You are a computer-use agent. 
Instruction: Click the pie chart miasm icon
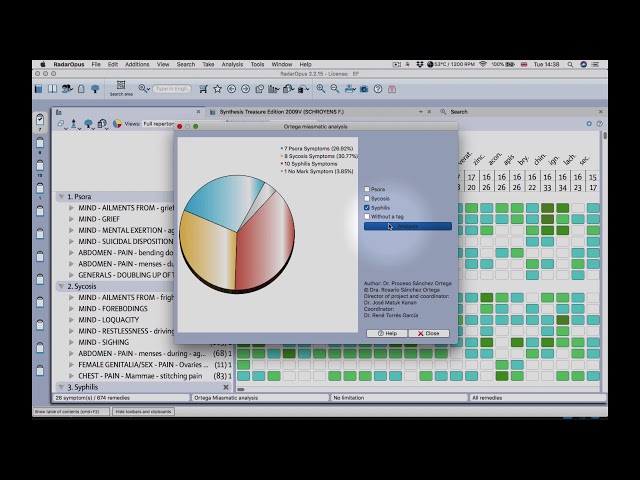[x=117, y=124]
